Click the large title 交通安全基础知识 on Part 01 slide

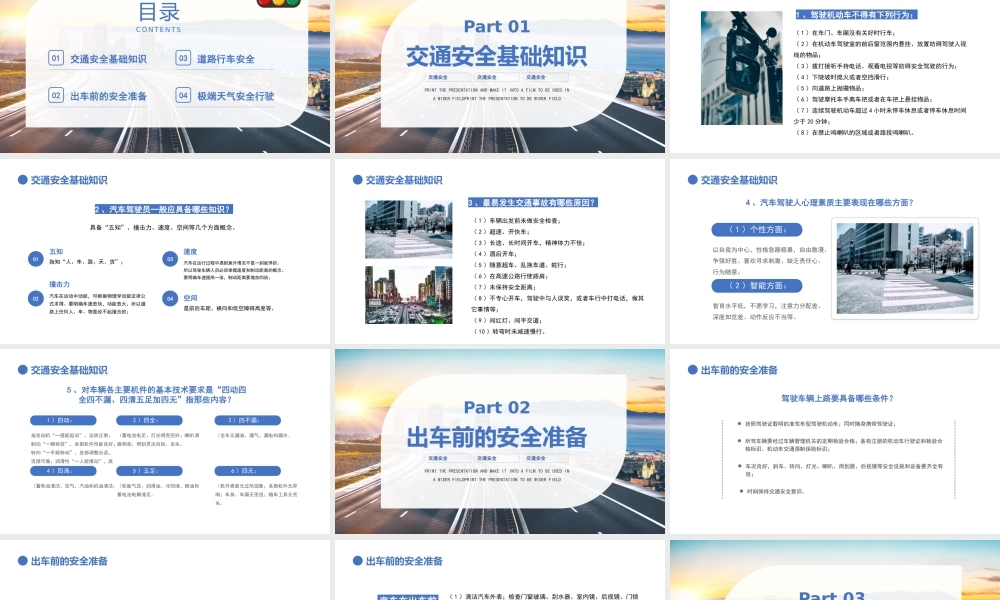pos(497,56)
